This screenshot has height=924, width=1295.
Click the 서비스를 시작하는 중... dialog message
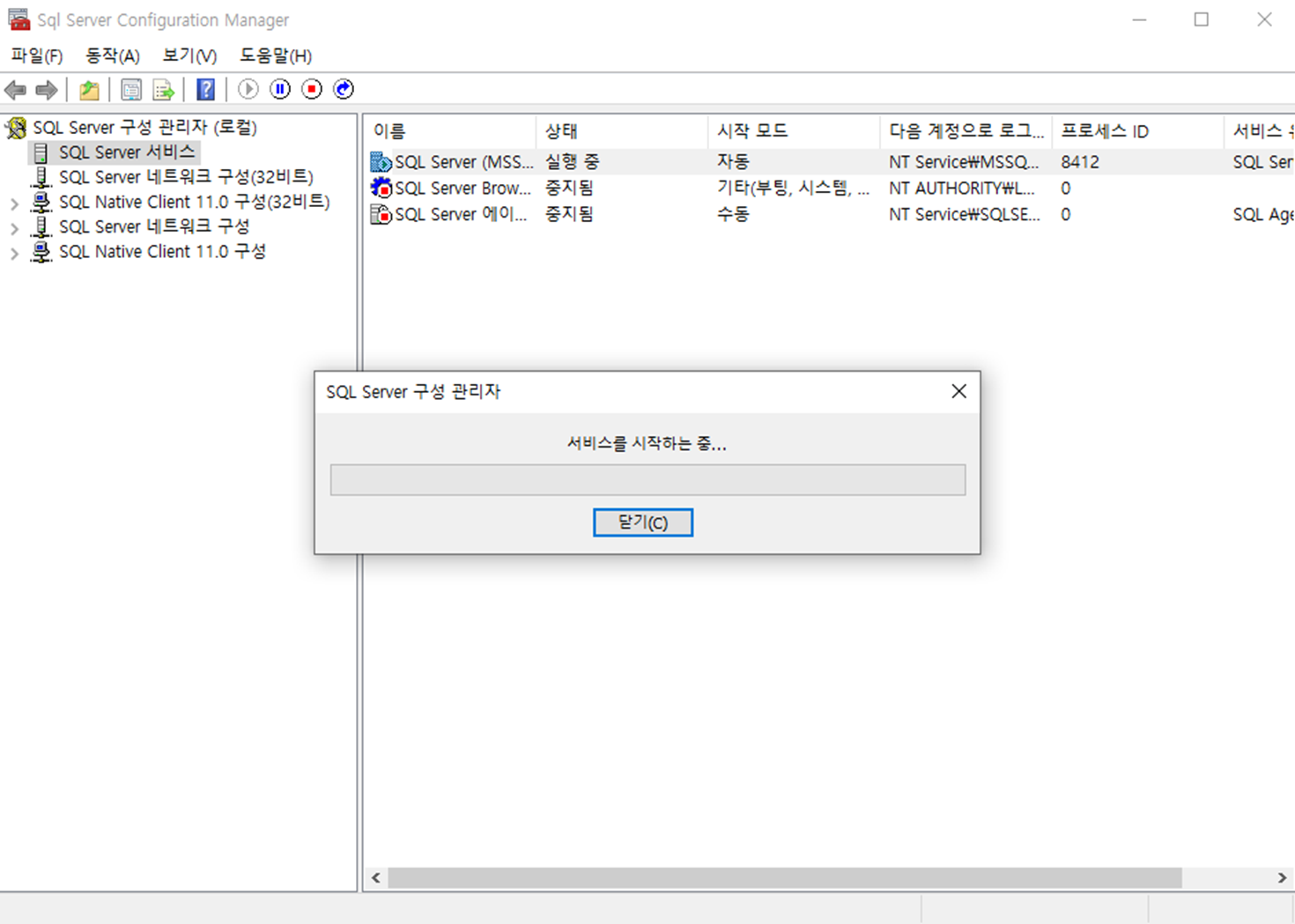pyautogui.click(x=647, y=443)
